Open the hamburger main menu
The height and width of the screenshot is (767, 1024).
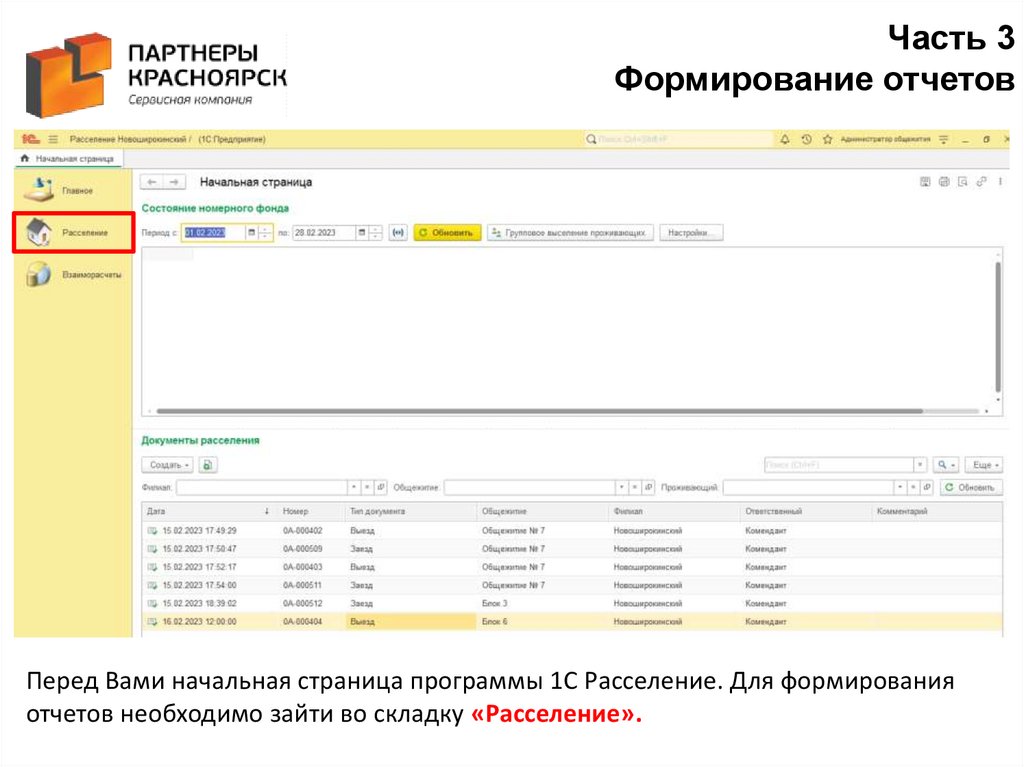point(53,139)
